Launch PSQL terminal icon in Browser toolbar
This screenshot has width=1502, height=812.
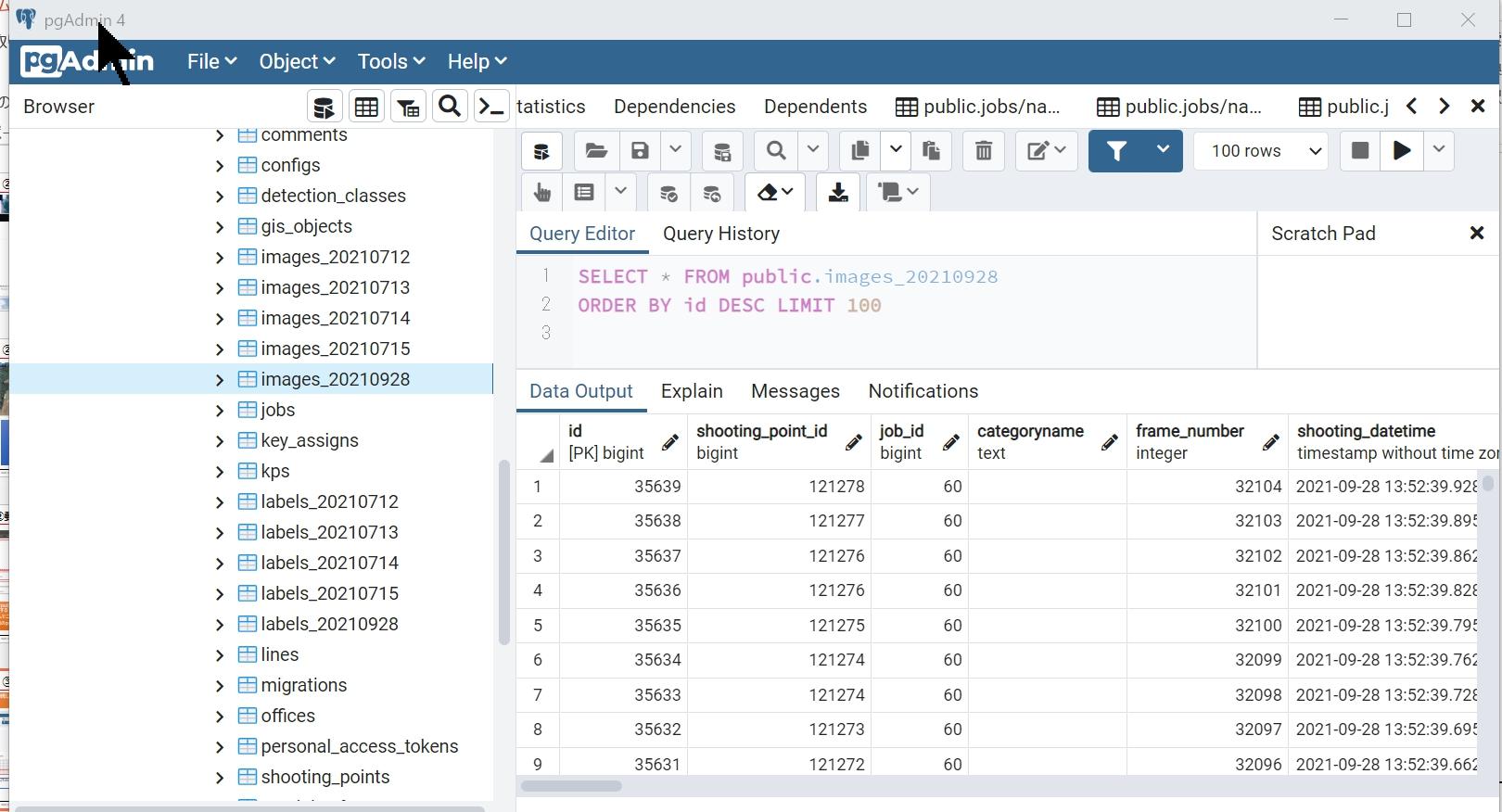pos(491,107)
